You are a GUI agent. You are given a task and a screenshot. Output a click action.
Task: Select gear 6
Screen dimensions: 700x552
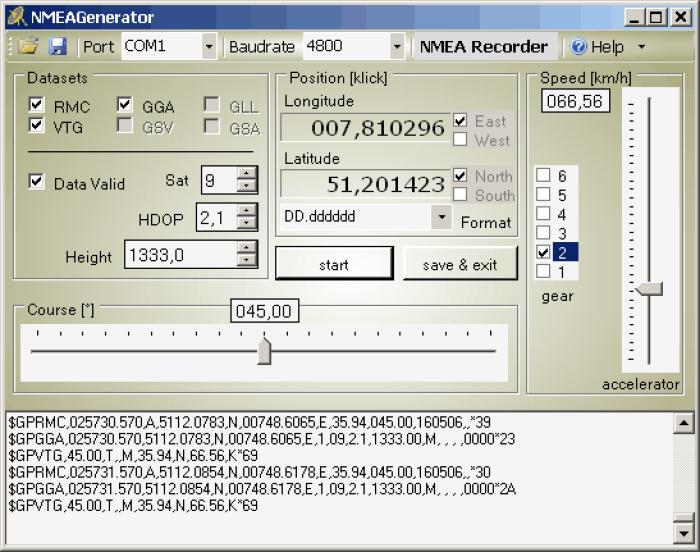[543, 175]
